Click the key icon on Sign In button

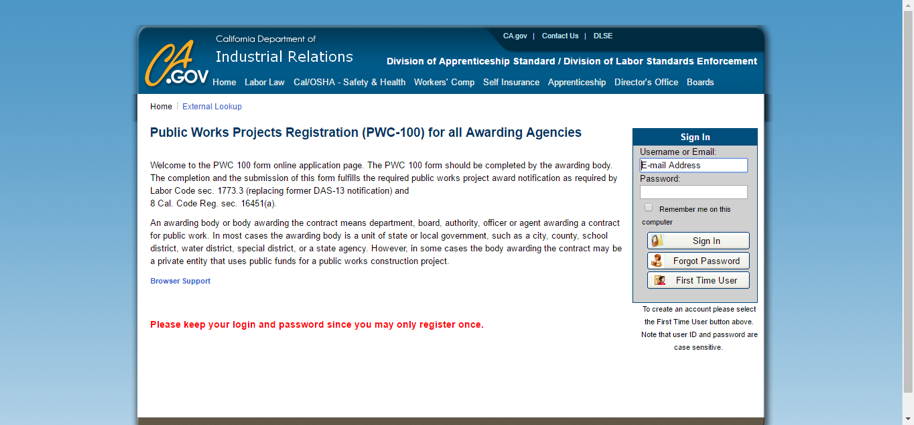(658, 241)
